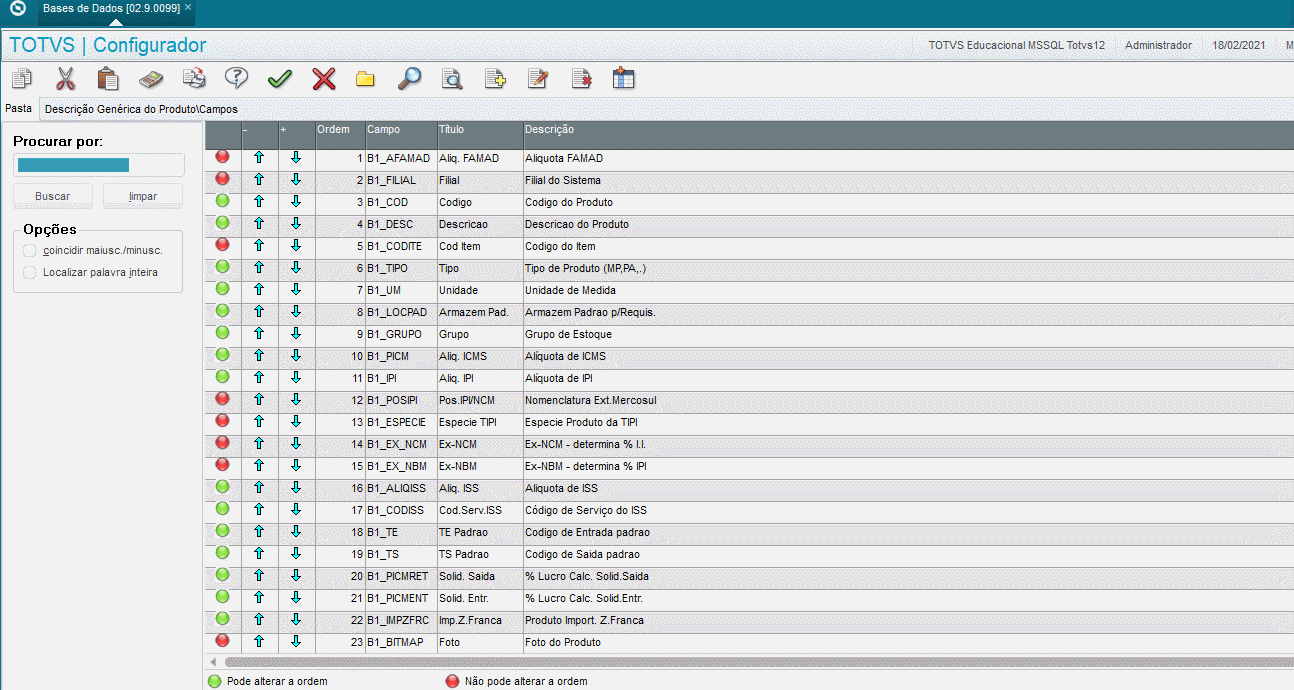Click the clipboard Paste icon
1294x690 pixels.
[108, 79]
